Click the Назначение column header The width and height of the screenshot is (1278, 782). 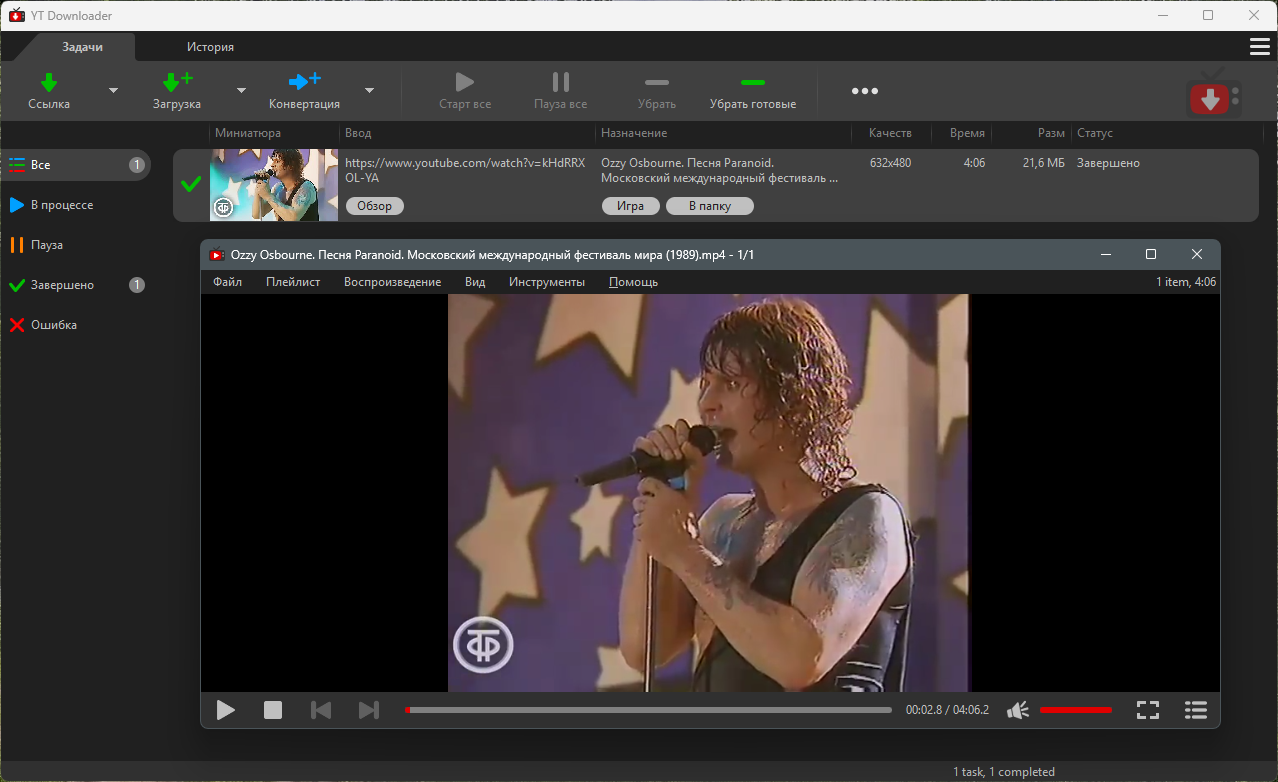634,133
